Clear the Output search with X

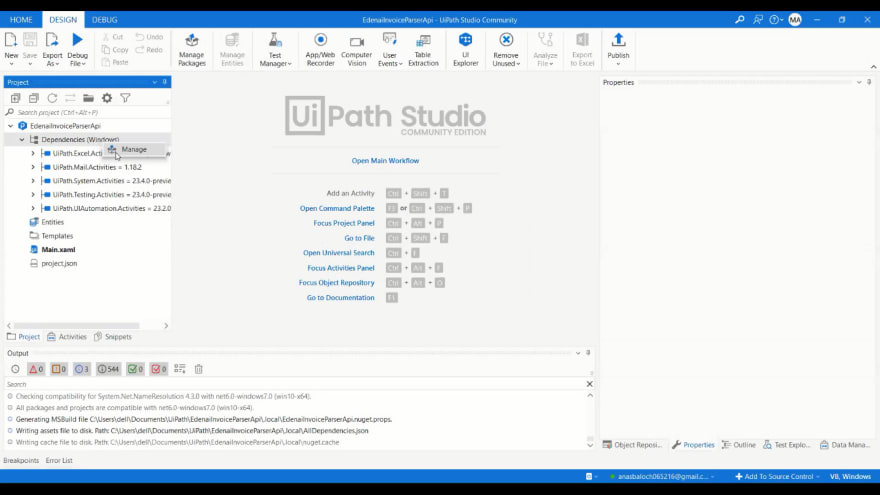(x=589, y=384)
